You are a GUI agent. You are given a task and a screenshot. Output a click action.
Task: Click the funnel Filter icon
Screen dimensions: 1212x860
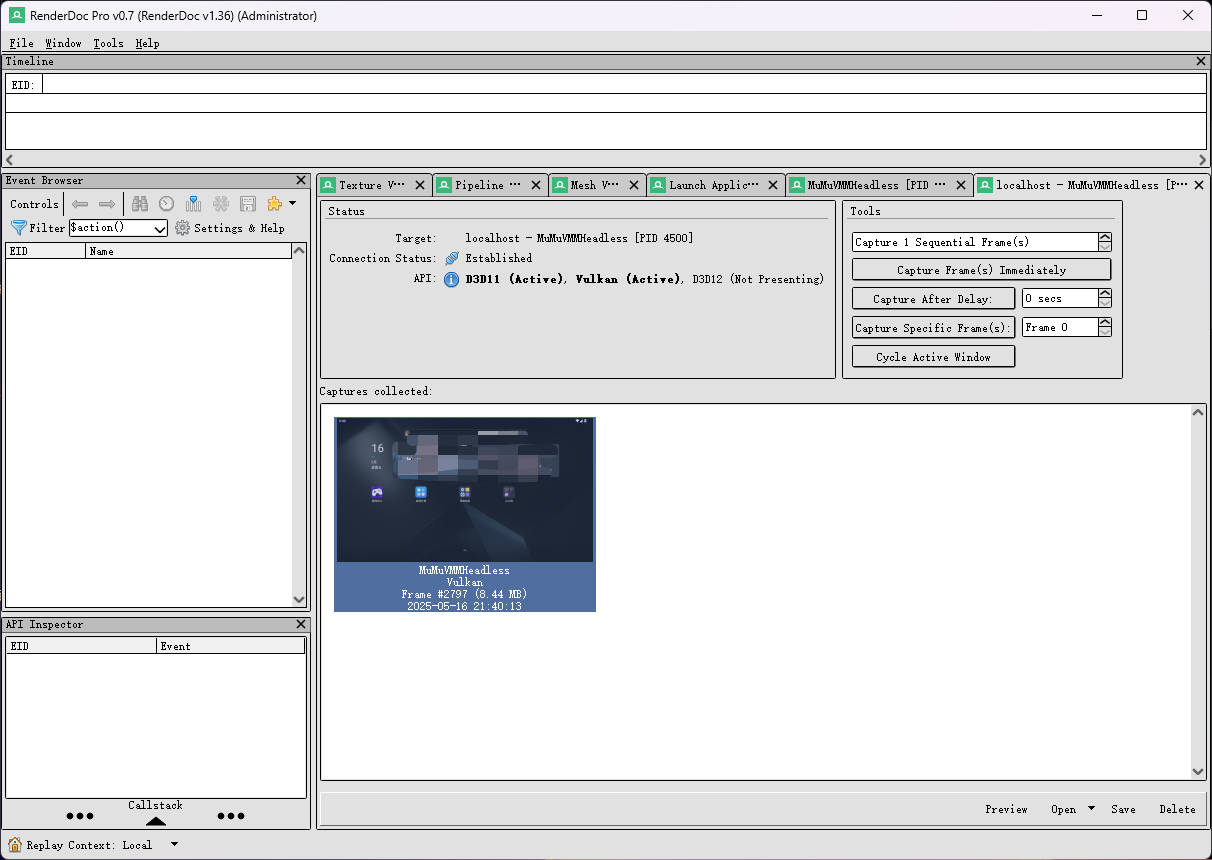[x=18, y=228]
